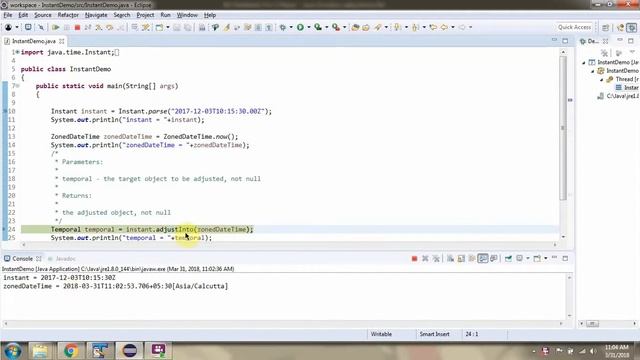Screen dimensions: 640x360
Task: Open the Source menu
Action: (x=43, y=15)
